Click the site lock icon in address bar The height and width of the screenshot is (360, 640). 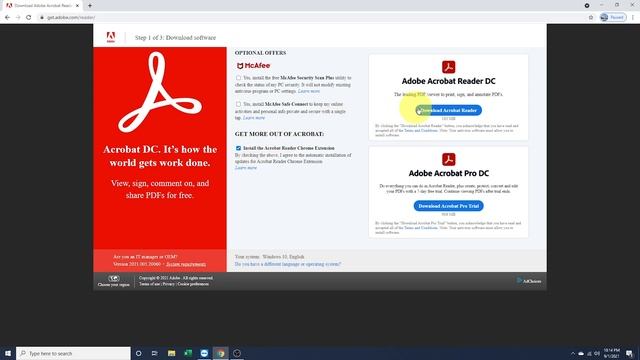[x=42, y=17]
